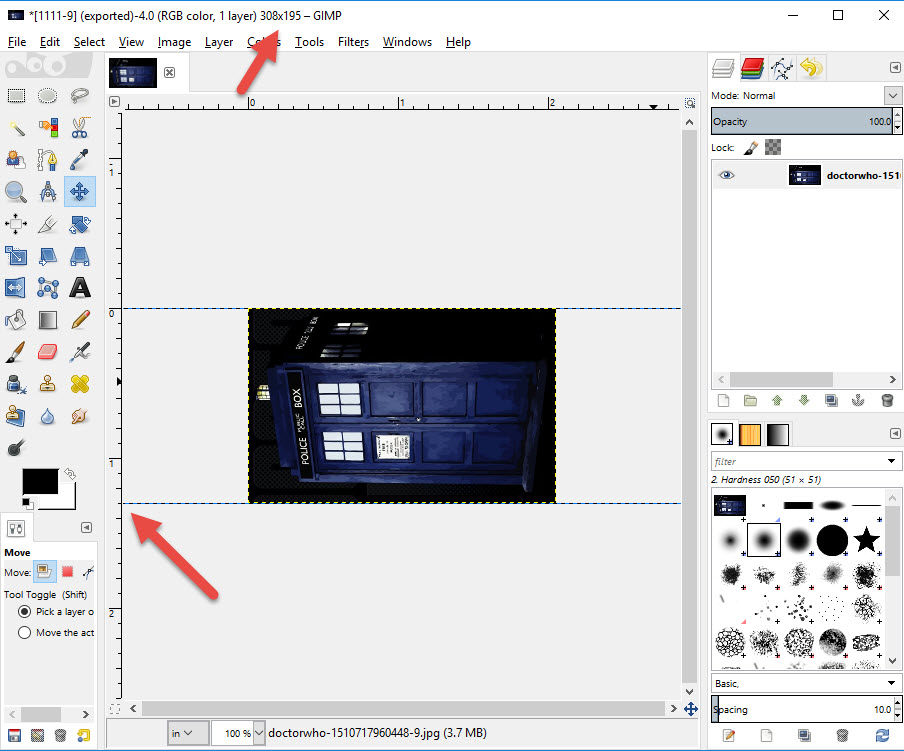Select the Bucket Fill tool
Screen dimensions: 904x751
point(16,319)
